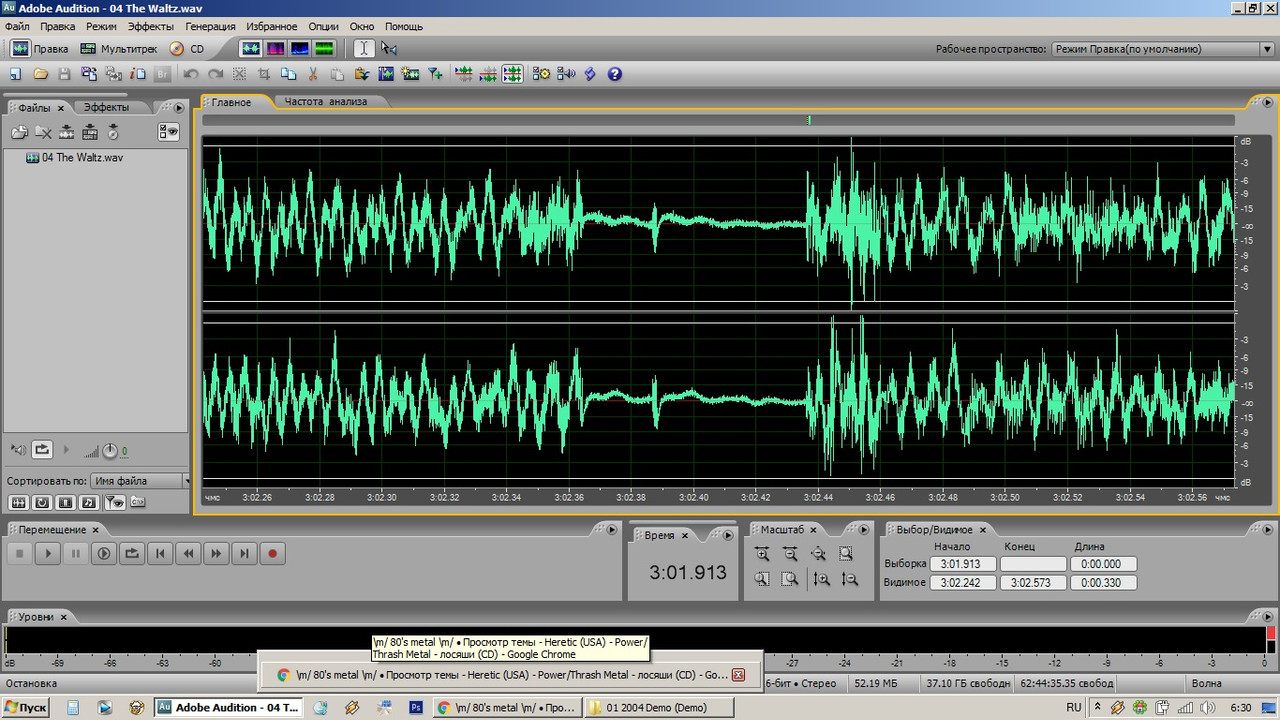
Task: Toggle show loop files filter button
Action: [x=42, y=502]
